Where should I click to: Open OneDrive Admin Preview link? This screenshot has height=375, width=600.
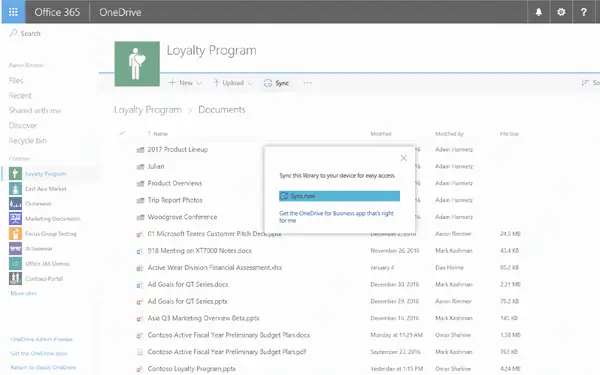point(42,339)
